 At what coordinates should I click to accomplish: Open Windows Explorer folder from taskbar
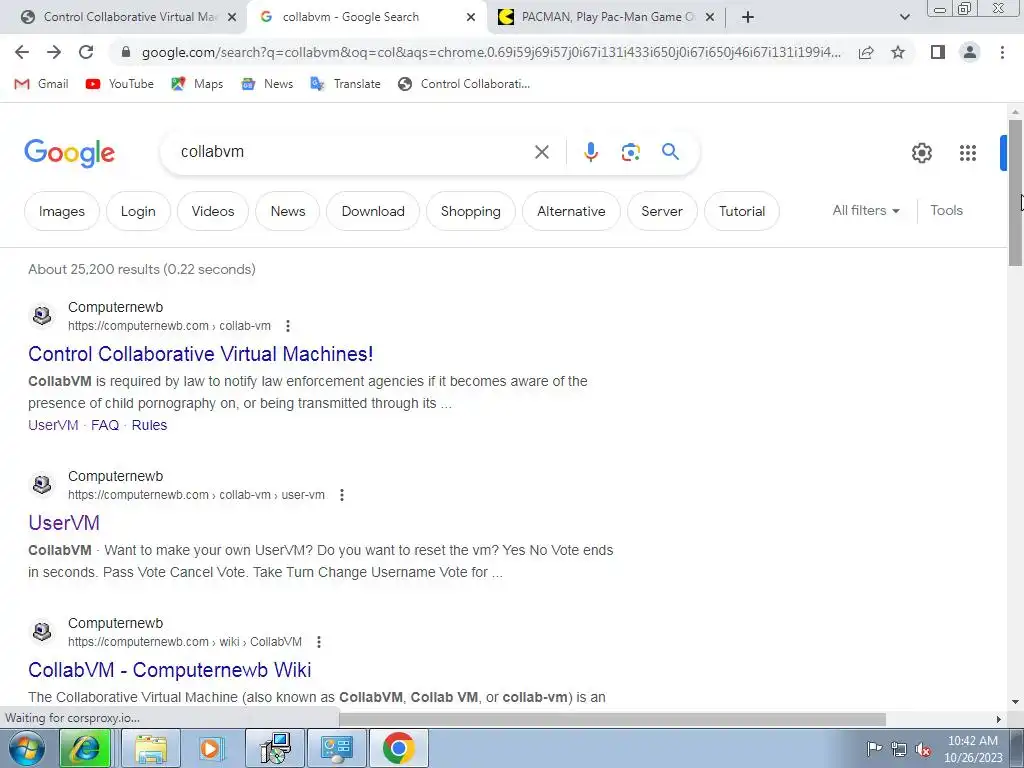point(151,748)
